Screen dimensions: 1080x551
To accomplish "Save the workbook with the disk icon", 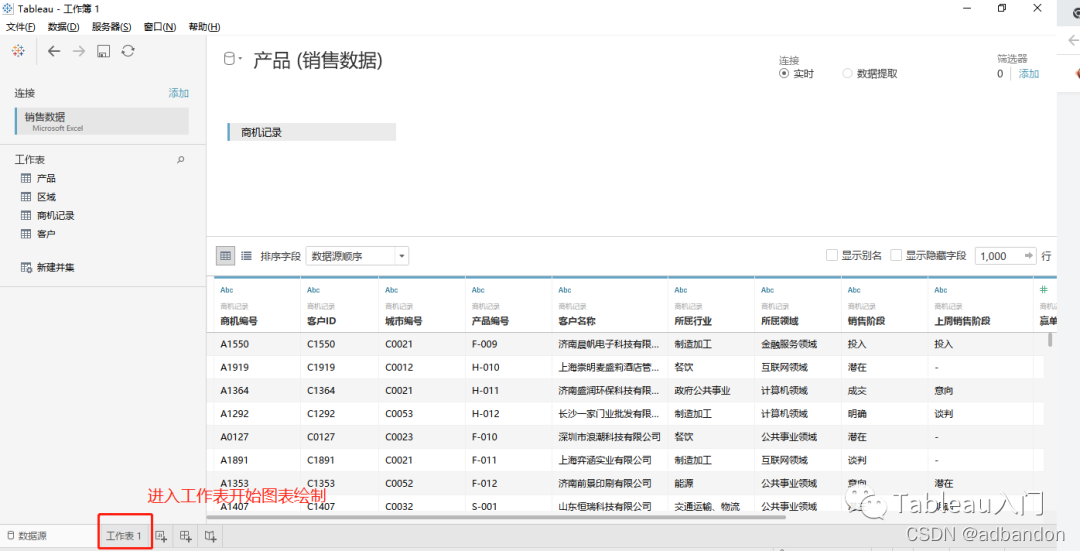I will tap(103, 51).
